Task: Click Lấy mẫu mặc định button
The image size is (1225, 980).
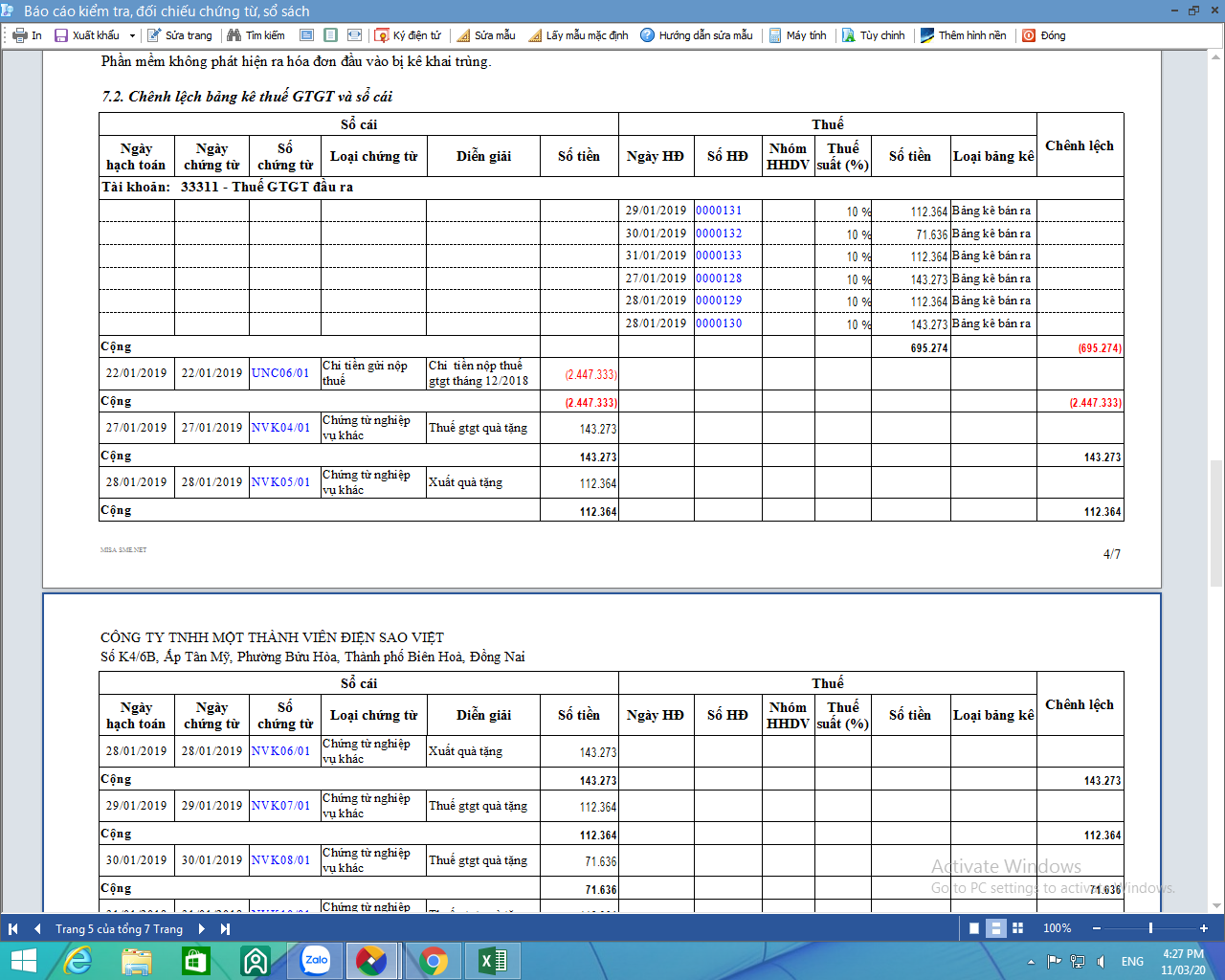Action: click(x=578, y=35)
